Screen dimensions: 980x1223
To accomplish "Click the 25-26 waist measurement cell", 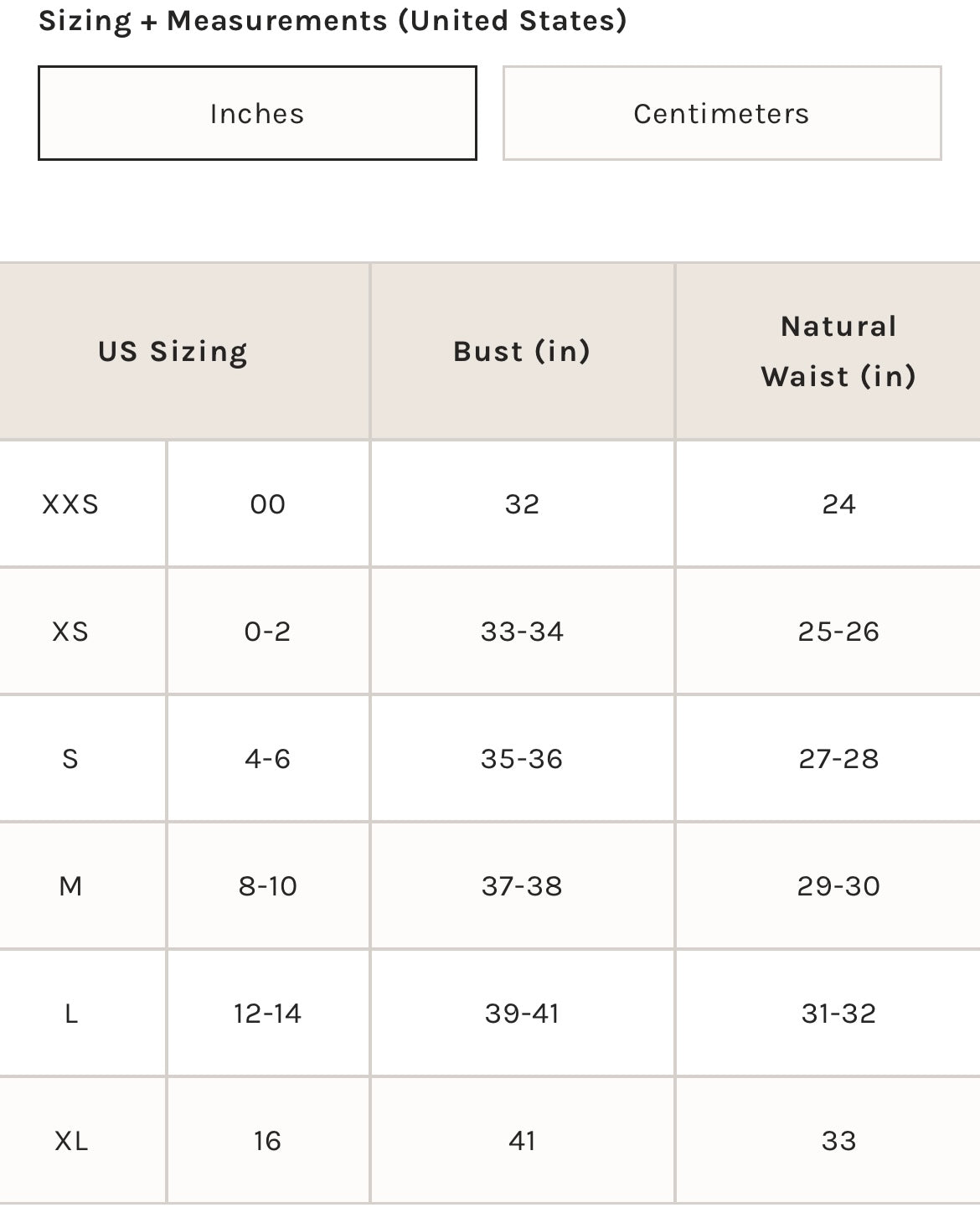I will pyautogui.click(x=838, y=632).
